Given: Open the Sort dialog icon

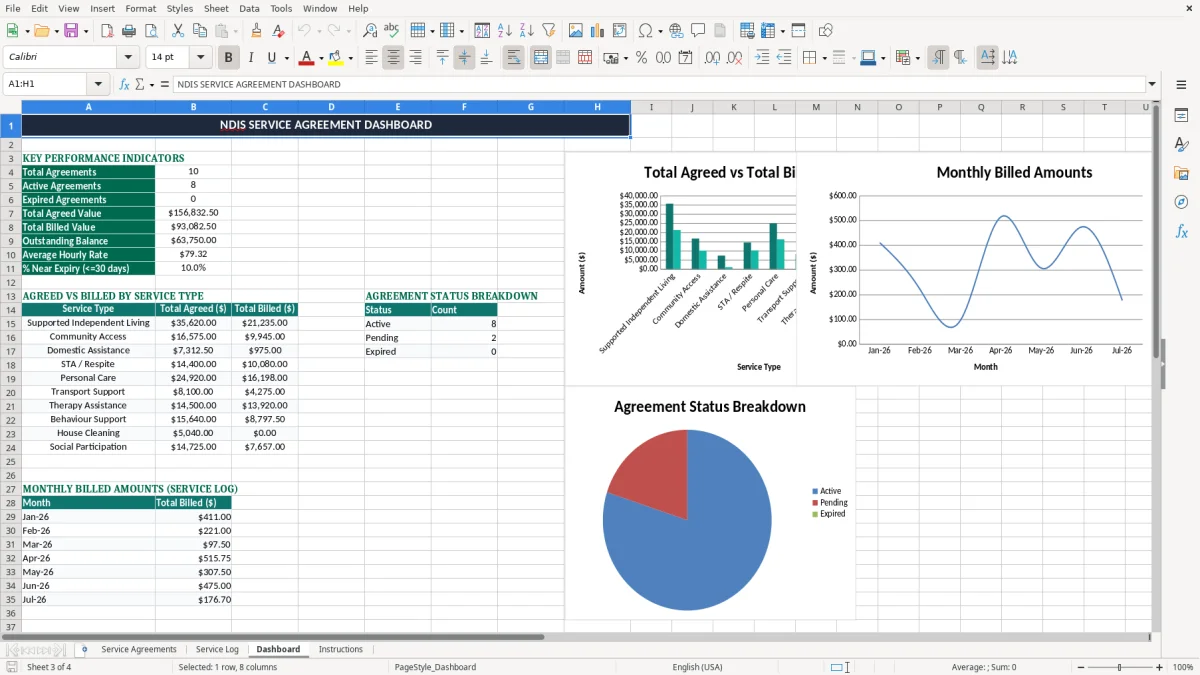Looking at the screenshot, I should coord(482,31).
